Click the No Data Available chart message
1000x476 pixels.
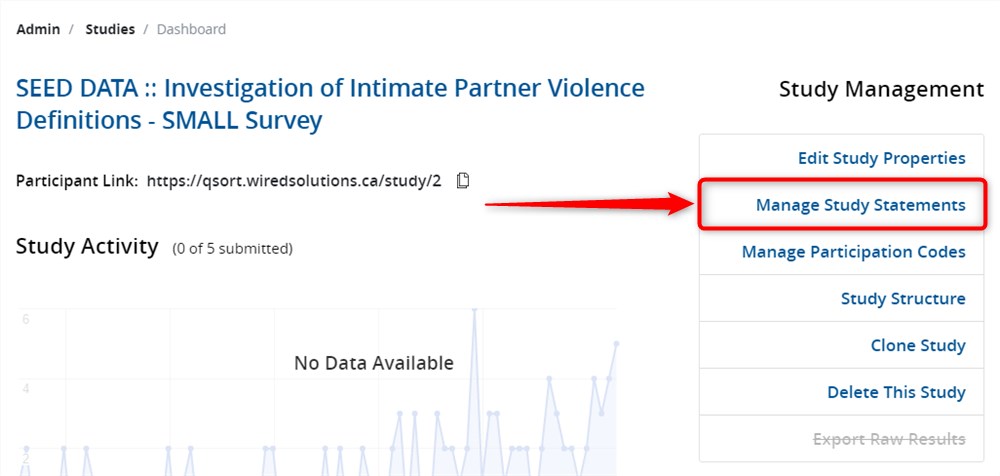click(373, 363)
